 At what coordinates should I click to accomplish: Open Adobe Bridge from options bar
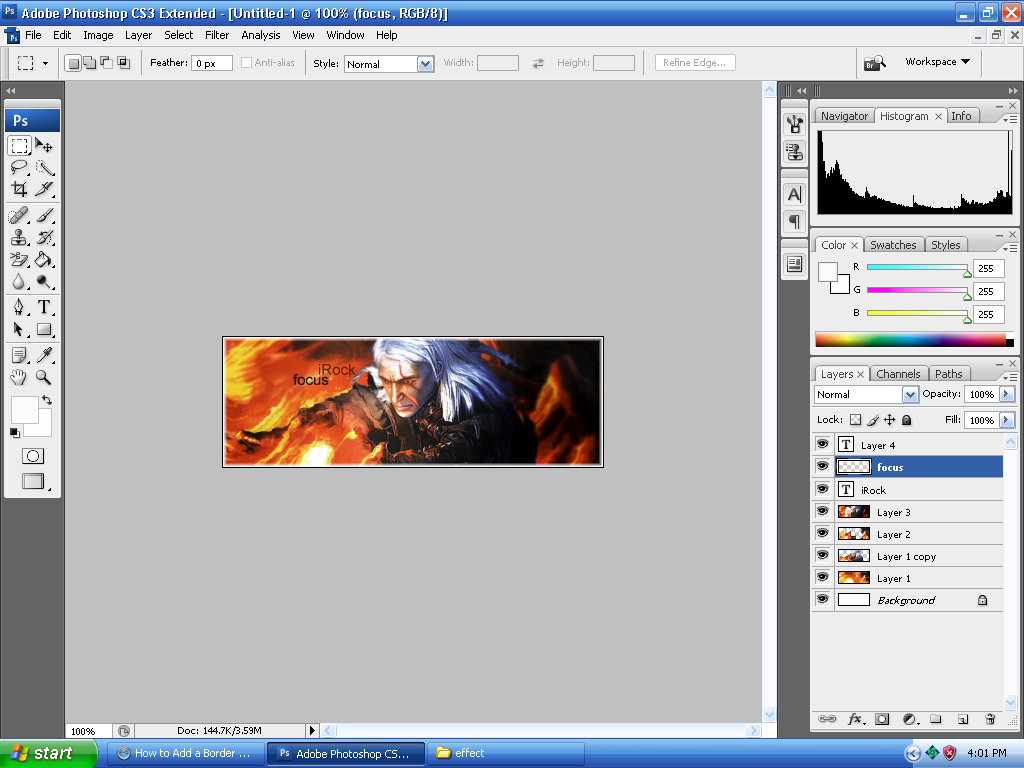[x=874, y=63]
